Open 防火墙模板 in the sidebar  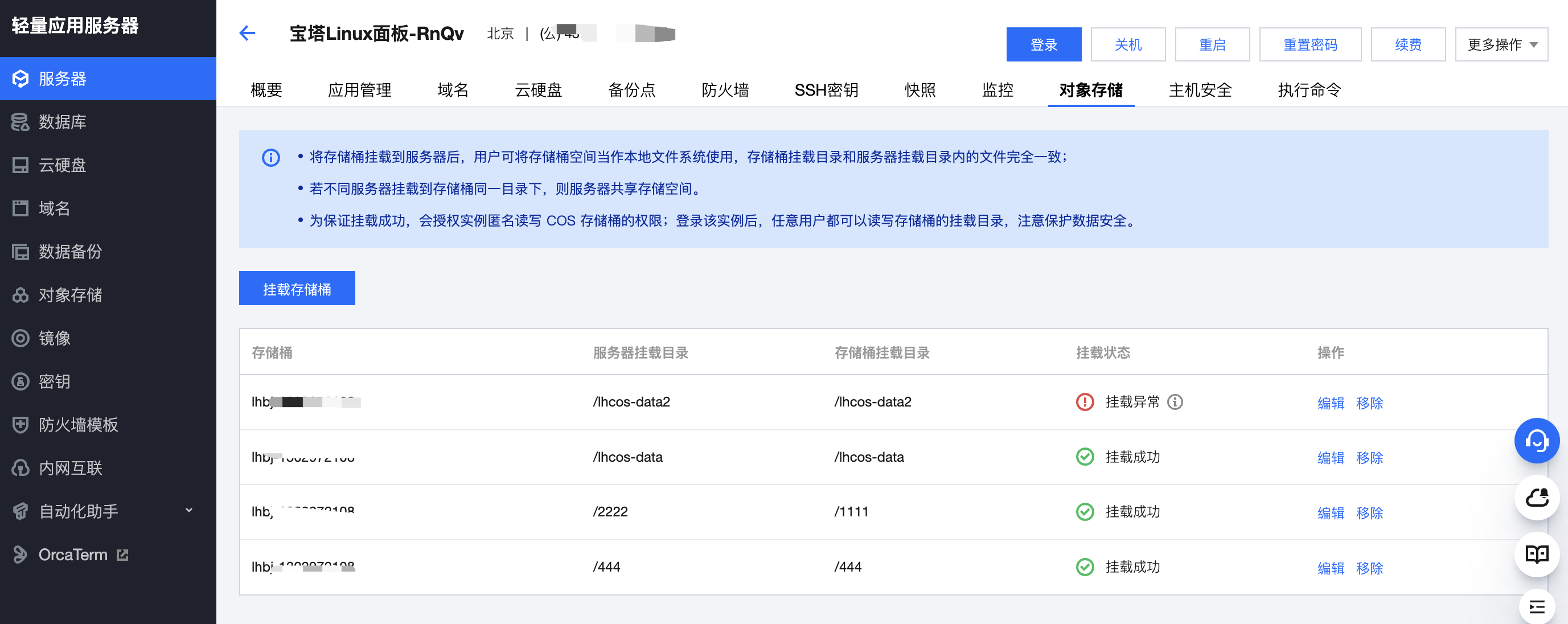78,424
